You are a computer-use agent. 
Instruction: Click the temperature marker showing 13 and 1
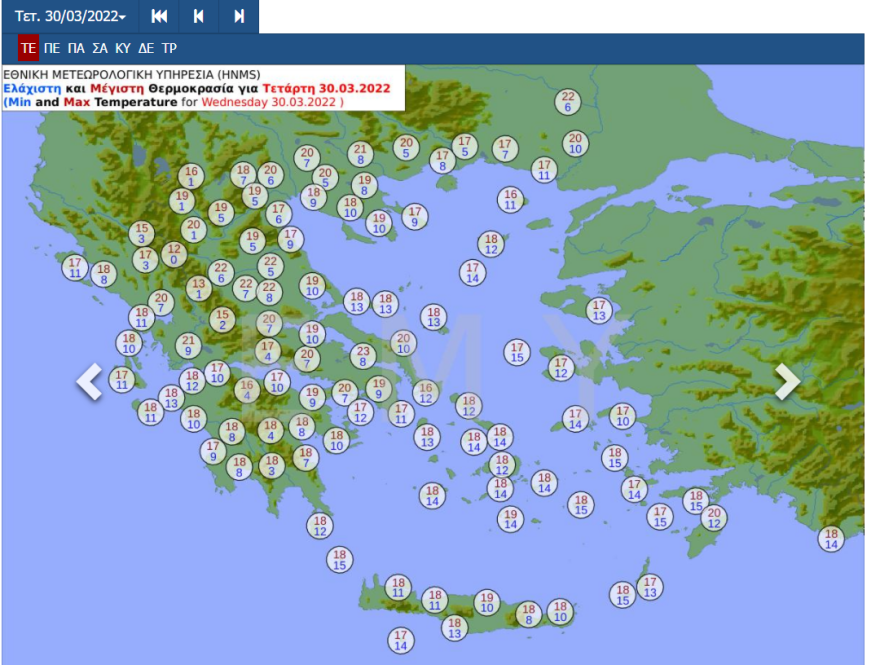pyautogui.click(x=198, y=288)
